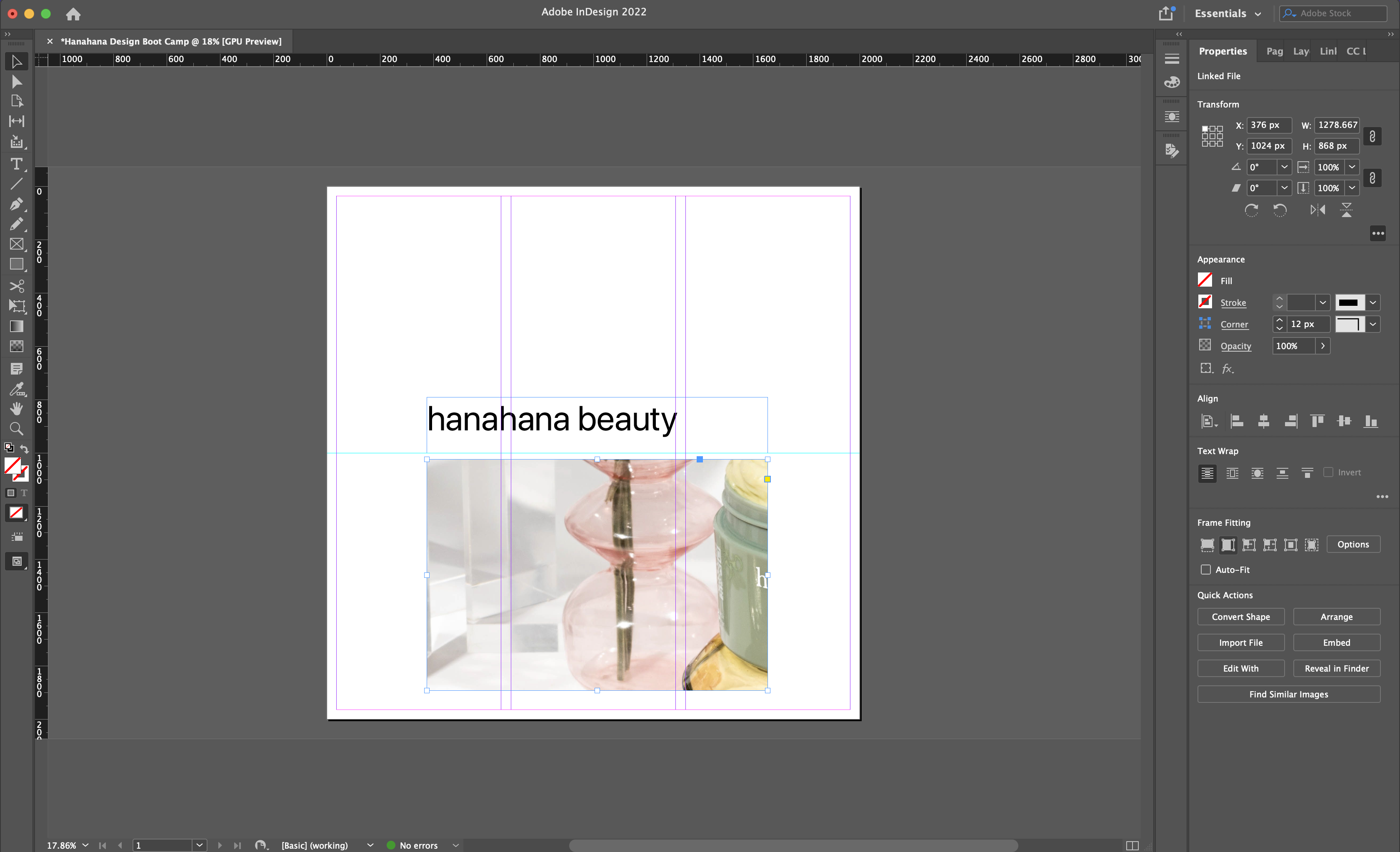Select the Pen tool
The height and width of the screenshot is (852, 1400).
tap(17, 204)
